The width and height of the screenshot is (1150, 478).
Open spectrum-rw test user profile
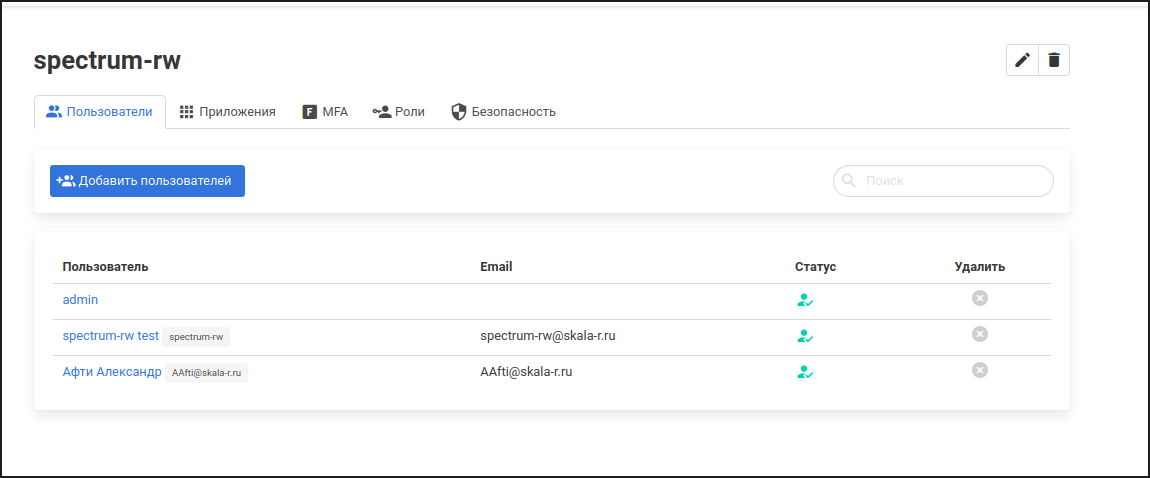coord(110,336)
